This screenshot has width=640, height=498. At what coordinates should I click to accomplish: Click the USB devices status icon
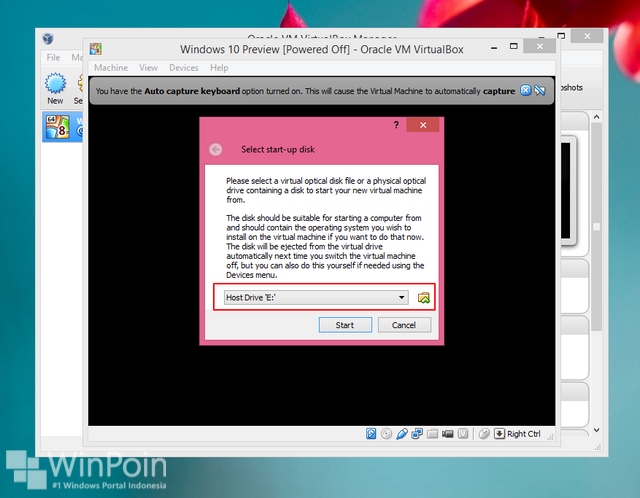[402, 434]
